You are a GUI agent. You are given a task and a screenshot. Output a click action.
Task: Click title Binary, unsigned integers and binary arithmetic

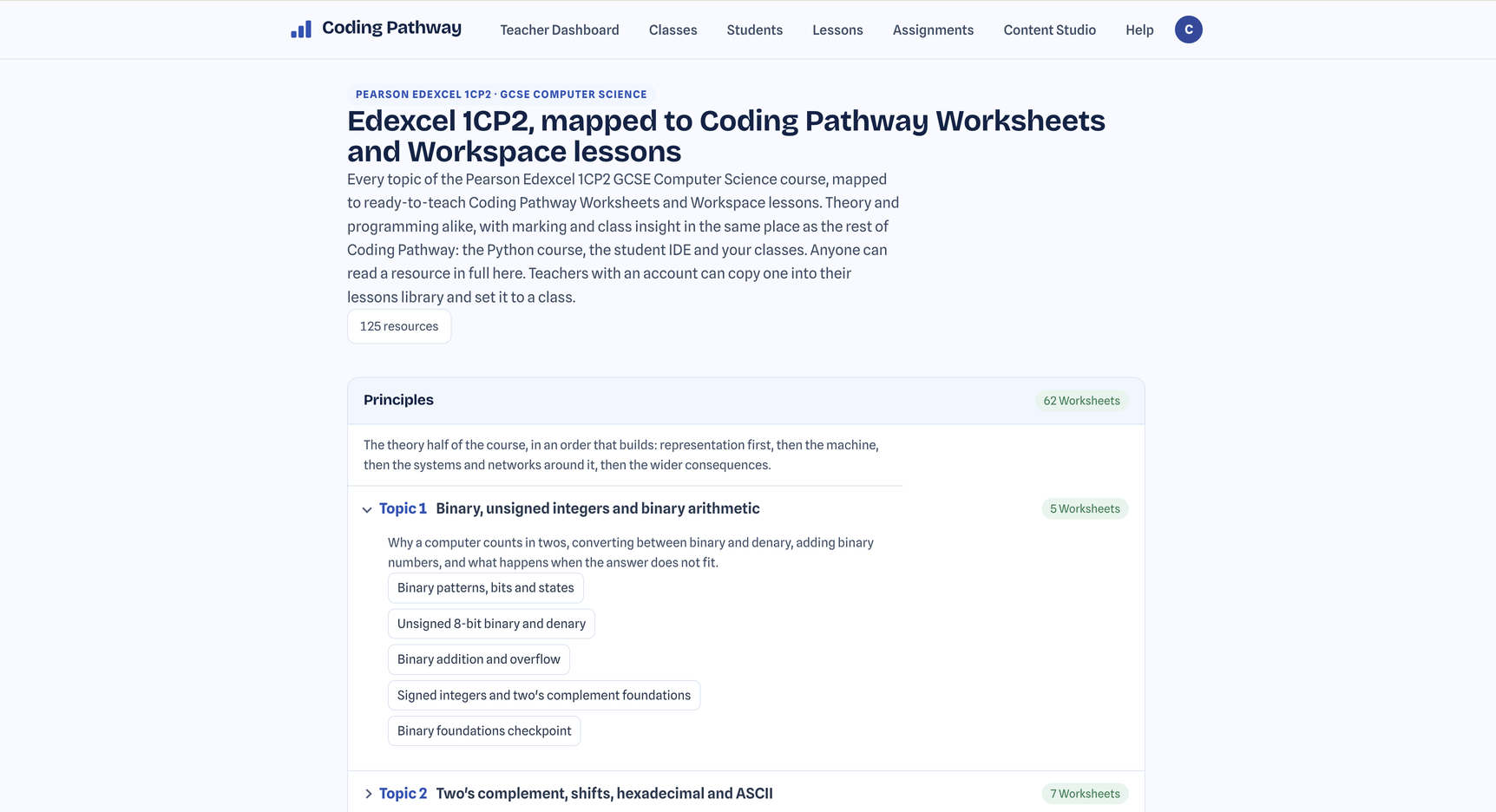point(598,508)
